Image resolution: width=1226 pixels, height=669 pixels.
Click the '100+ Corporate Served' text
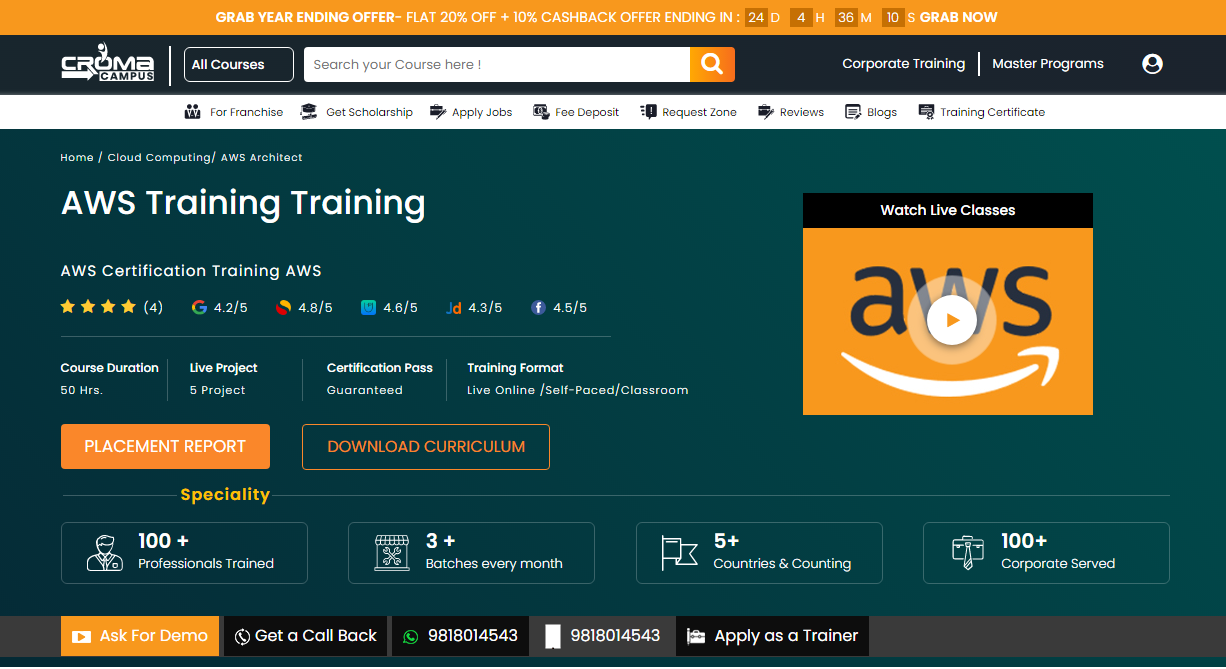pyautogui.click(x=1058, y=552)
